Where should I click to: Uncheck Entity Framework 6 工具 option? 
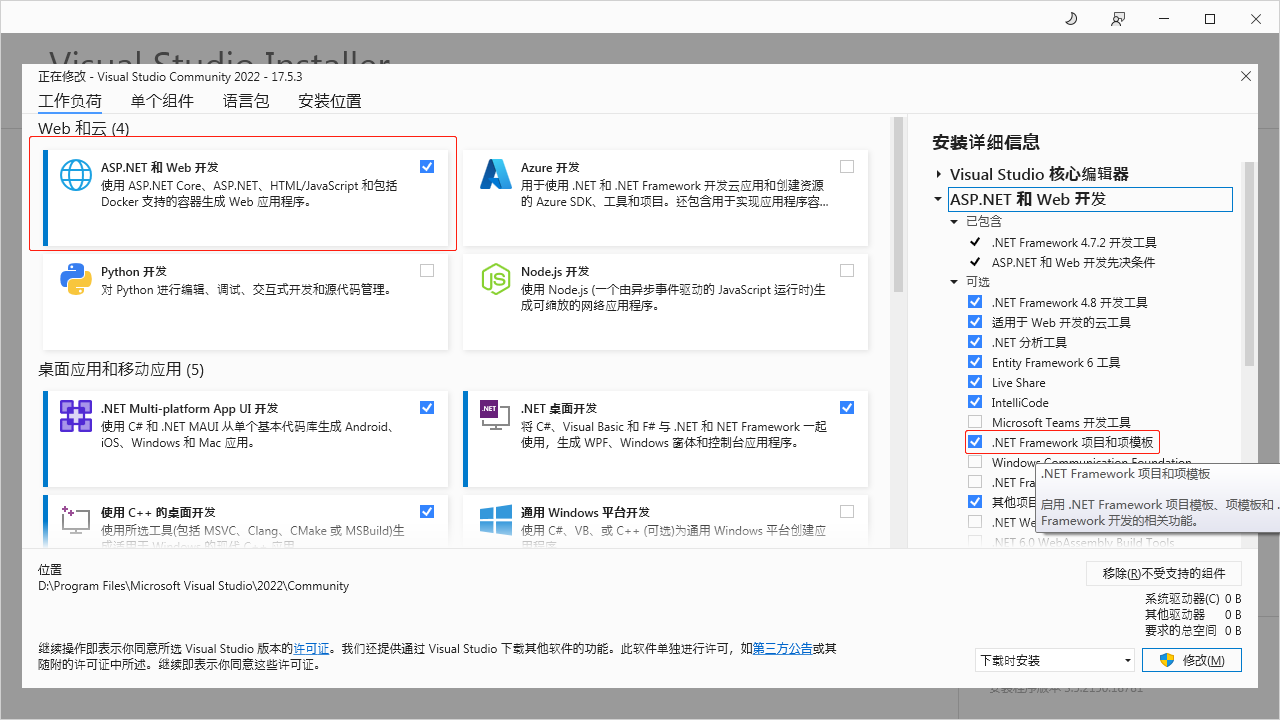[x=975, y=362]
